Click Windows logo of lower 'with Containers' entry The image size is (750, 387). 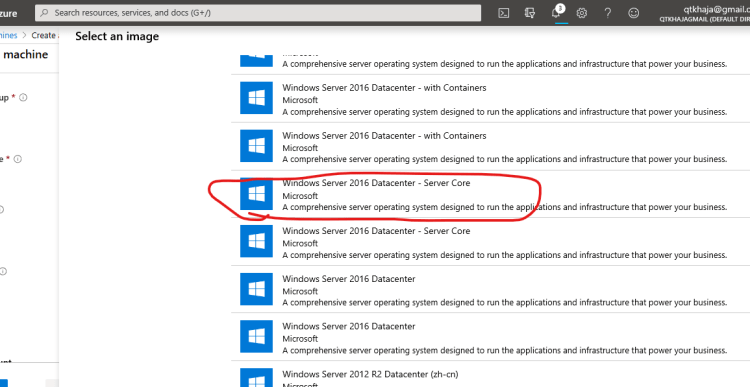click(256, 146)
